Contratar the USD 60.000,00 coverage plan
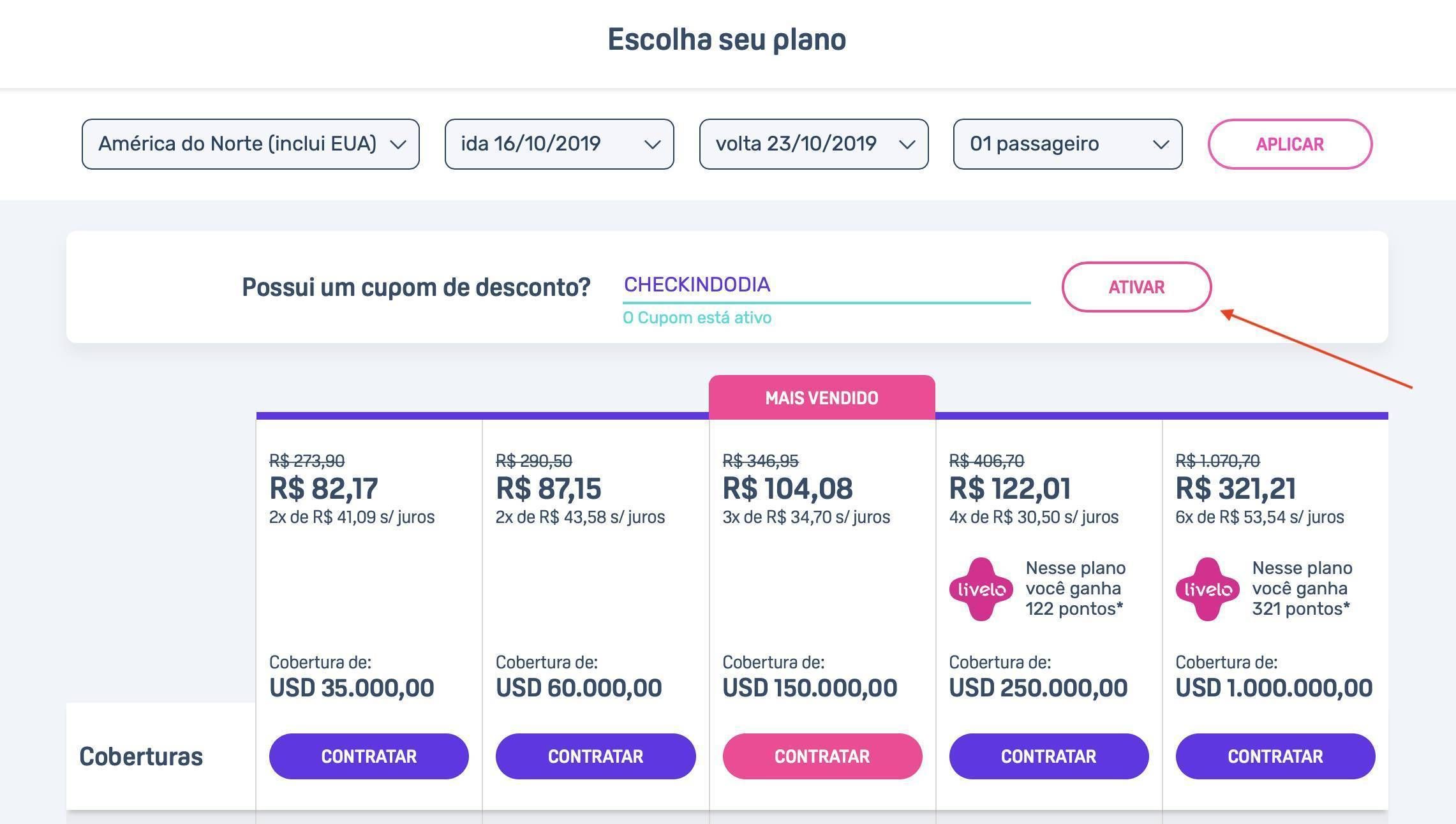Image resolution: width=1456 pixels, height=824 pixels. coord(596,756)
